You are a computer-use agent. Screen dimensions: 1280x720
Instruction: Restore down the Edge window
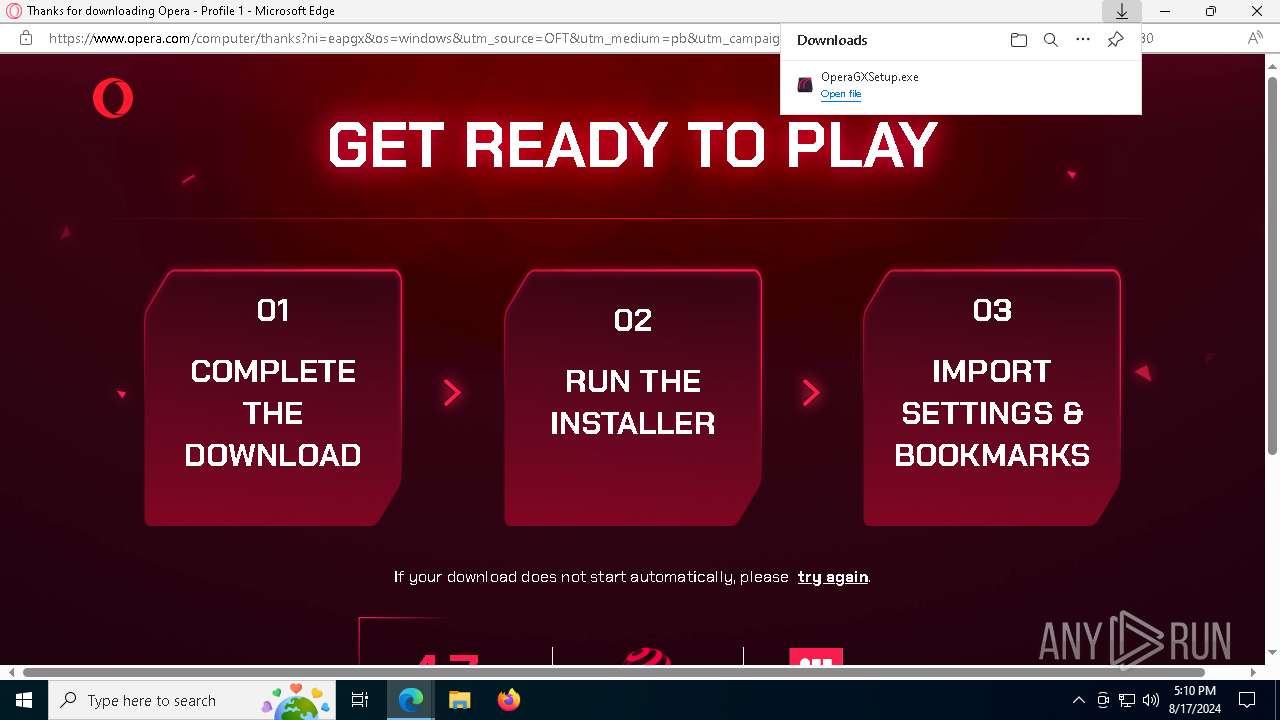tap(1211, 11)
